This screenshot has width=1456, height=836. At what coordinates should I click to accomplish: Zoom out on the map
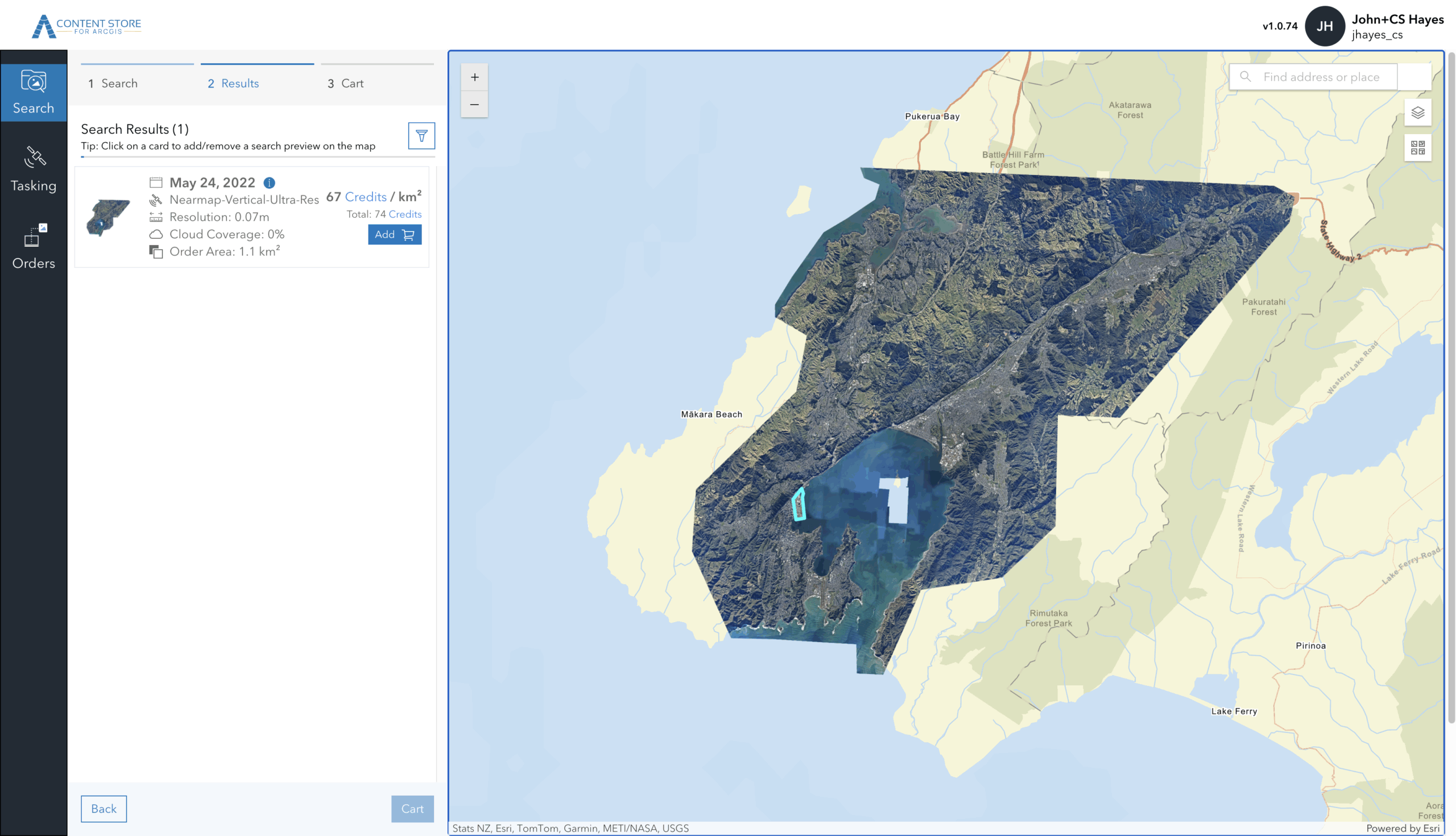[474, 105]
